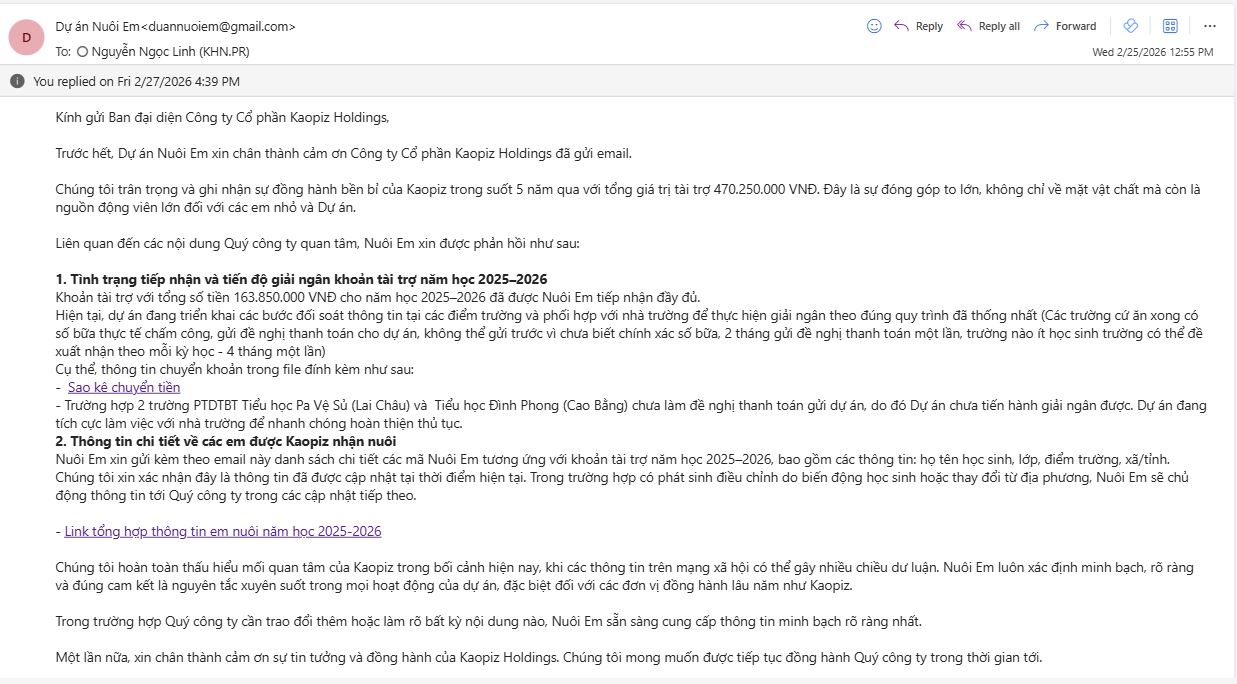Click the received timestamp Wed 2/25/2026
This screenshot has width=1237, height=684.
pos(1152,52)
